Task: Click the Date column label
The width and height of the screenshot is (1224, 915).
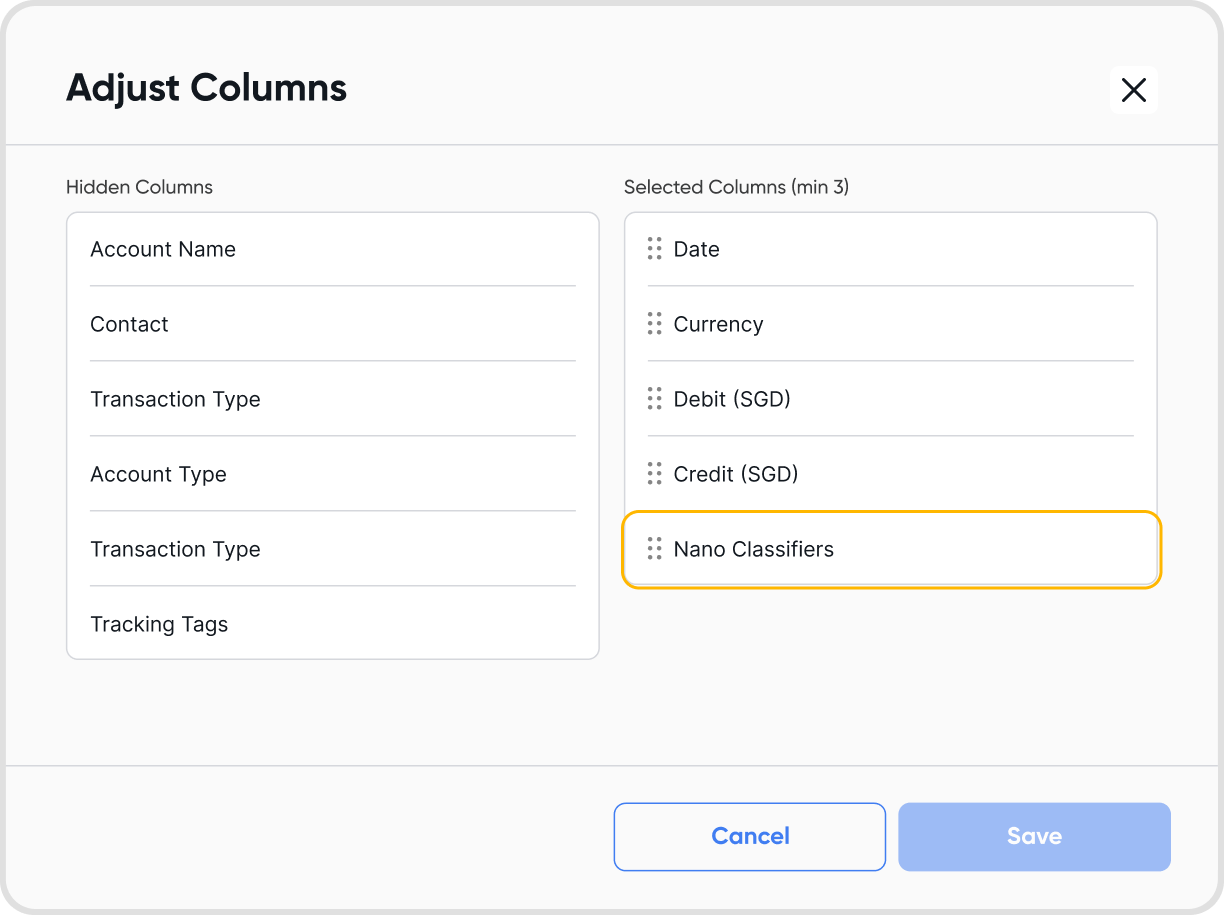Action: pyautogui.click(x=697, y=249)
